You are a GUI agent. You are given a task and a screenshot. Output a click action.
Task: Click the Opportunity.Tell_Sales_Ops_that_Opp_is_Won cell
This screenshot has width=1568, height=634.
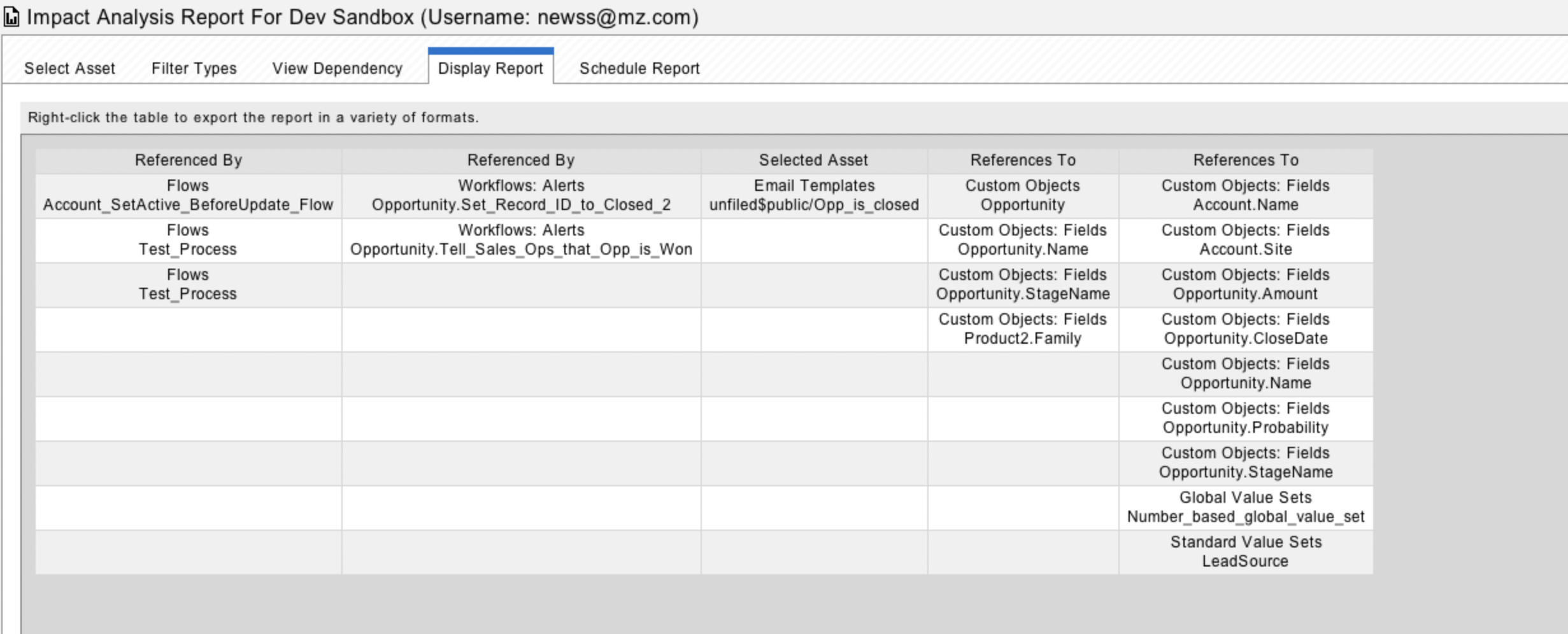[x=521, y=241]
